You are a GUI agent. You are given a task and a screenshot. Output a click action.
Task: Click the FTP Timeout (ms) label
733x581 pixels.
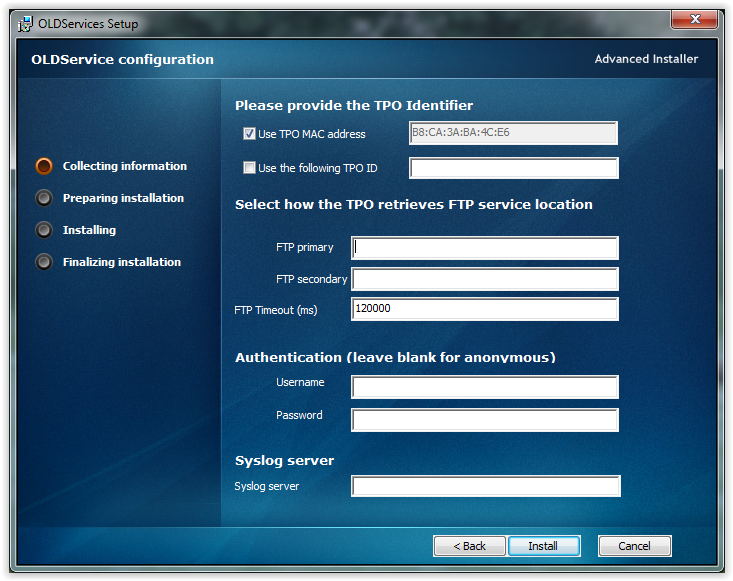pyautogui.click(x=276, y=310)
